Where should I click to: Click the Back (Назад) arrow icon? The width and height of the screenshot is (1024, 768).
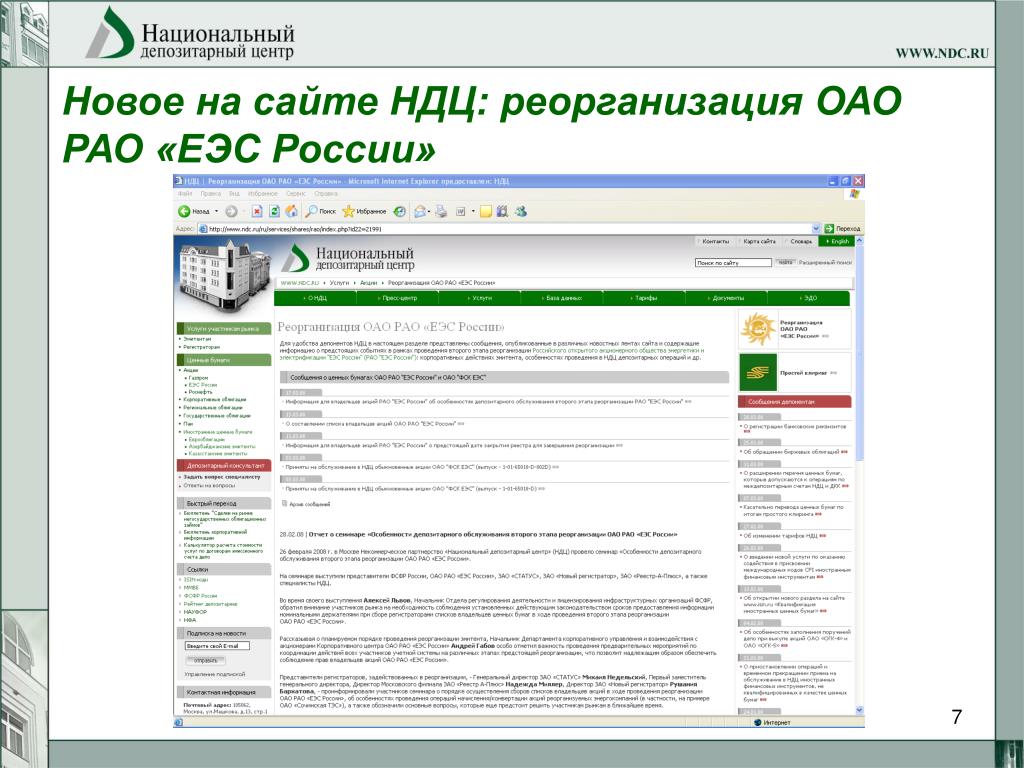(184, 211)
